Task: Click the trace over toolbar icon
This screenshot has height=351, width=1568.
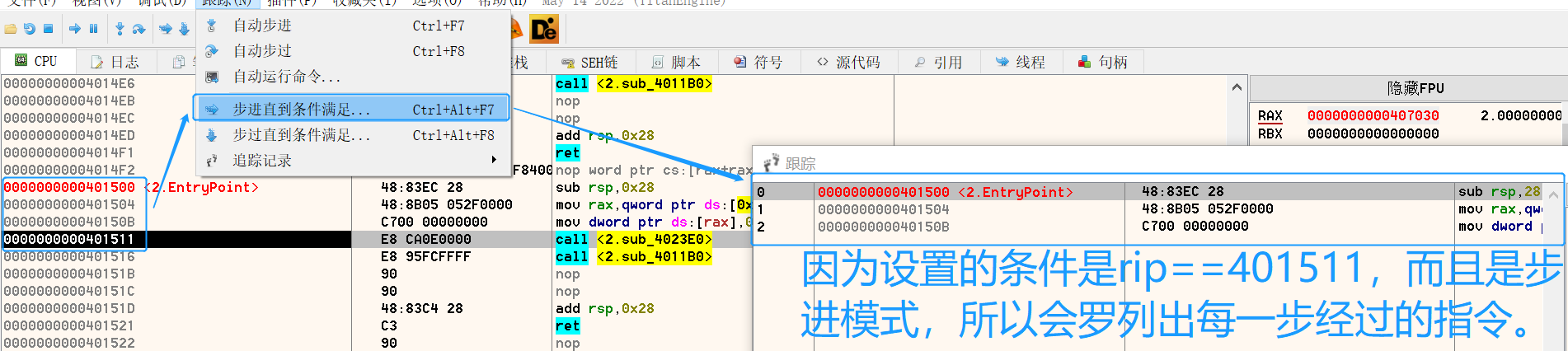Action: point(185,29)
